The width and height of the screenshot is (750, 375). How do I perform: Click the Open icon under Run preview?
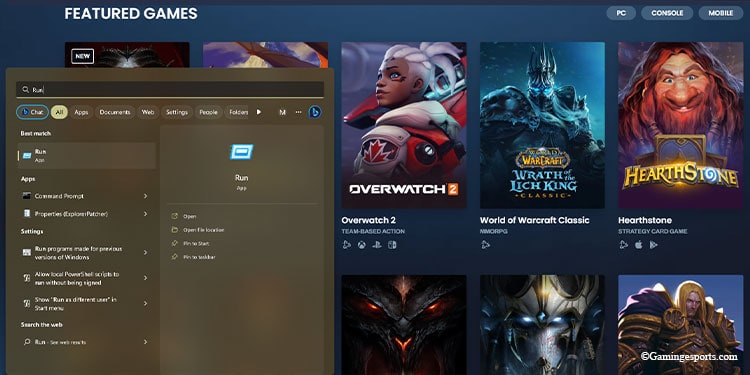(x=175, y=216)
